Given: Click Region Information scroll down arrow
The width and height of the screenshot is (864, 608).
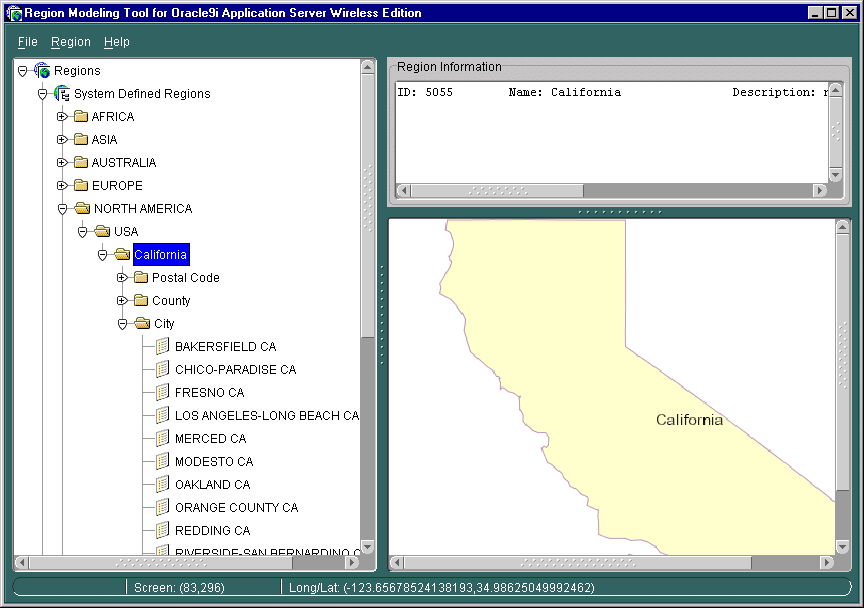Looking at the screenshot, I should tap(835, 175).
